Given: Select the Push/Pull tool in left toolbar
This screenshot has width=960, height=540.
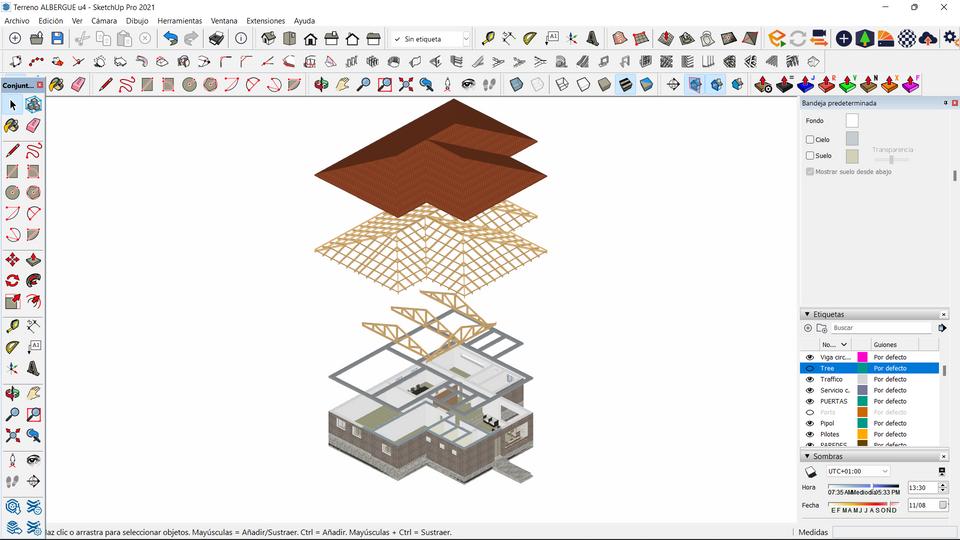Looking at the screenshot, I should (x=33, y=260).
